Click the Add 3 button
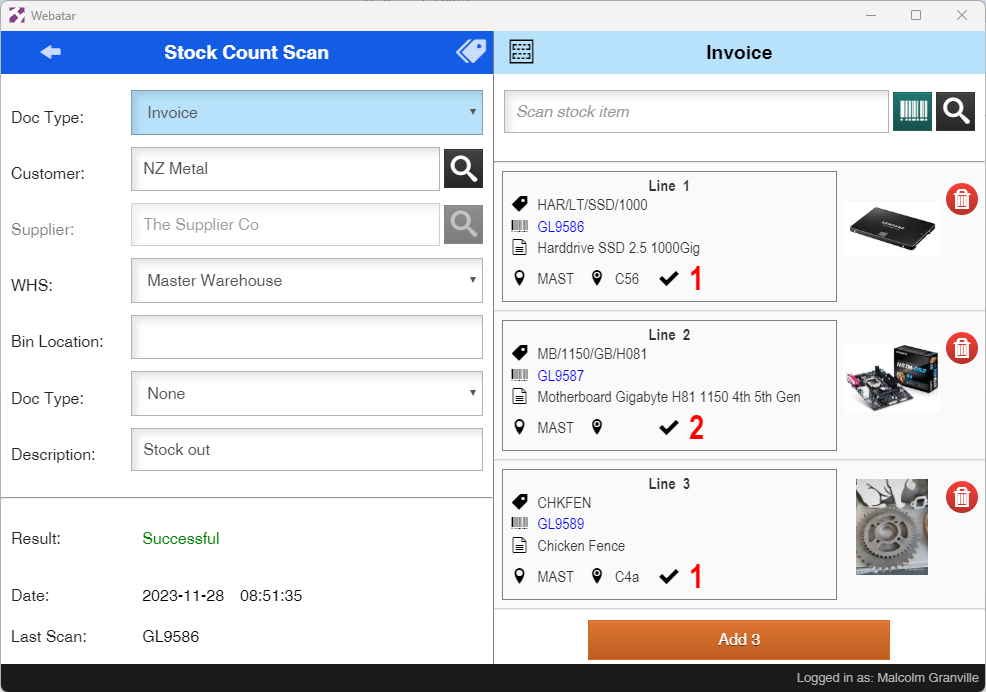 738,640
